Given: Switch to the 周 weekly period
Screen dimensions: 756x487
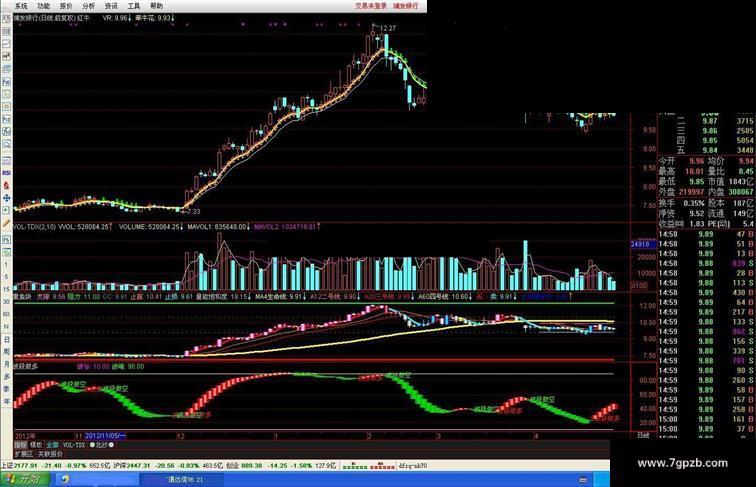Looking at the screenshot, I should point(6,352).
